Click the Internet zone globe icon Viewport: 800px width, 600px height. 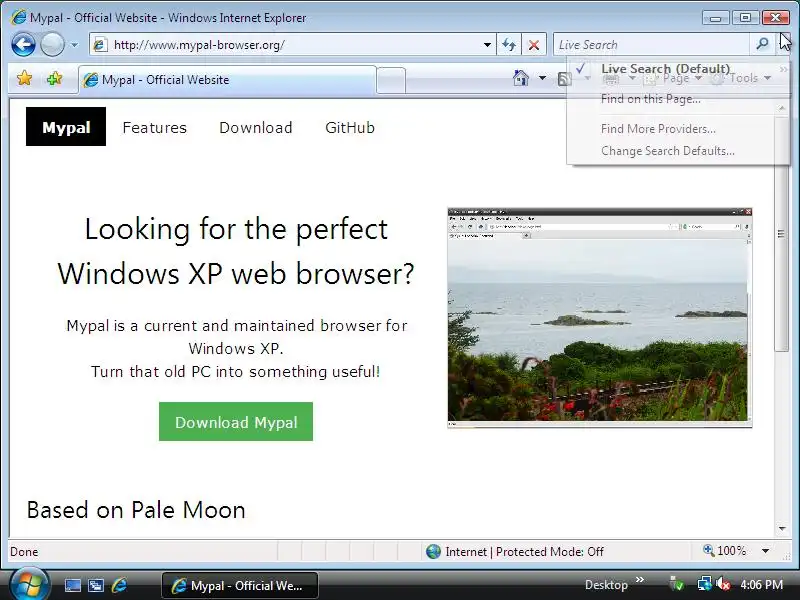433,552
